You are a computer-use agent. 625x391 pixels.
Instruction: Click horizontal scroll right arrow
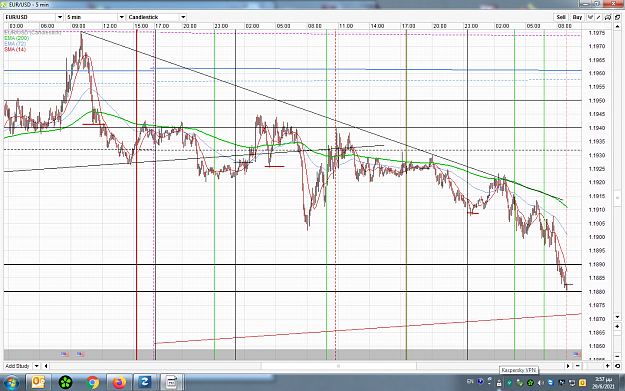[568, 366]
